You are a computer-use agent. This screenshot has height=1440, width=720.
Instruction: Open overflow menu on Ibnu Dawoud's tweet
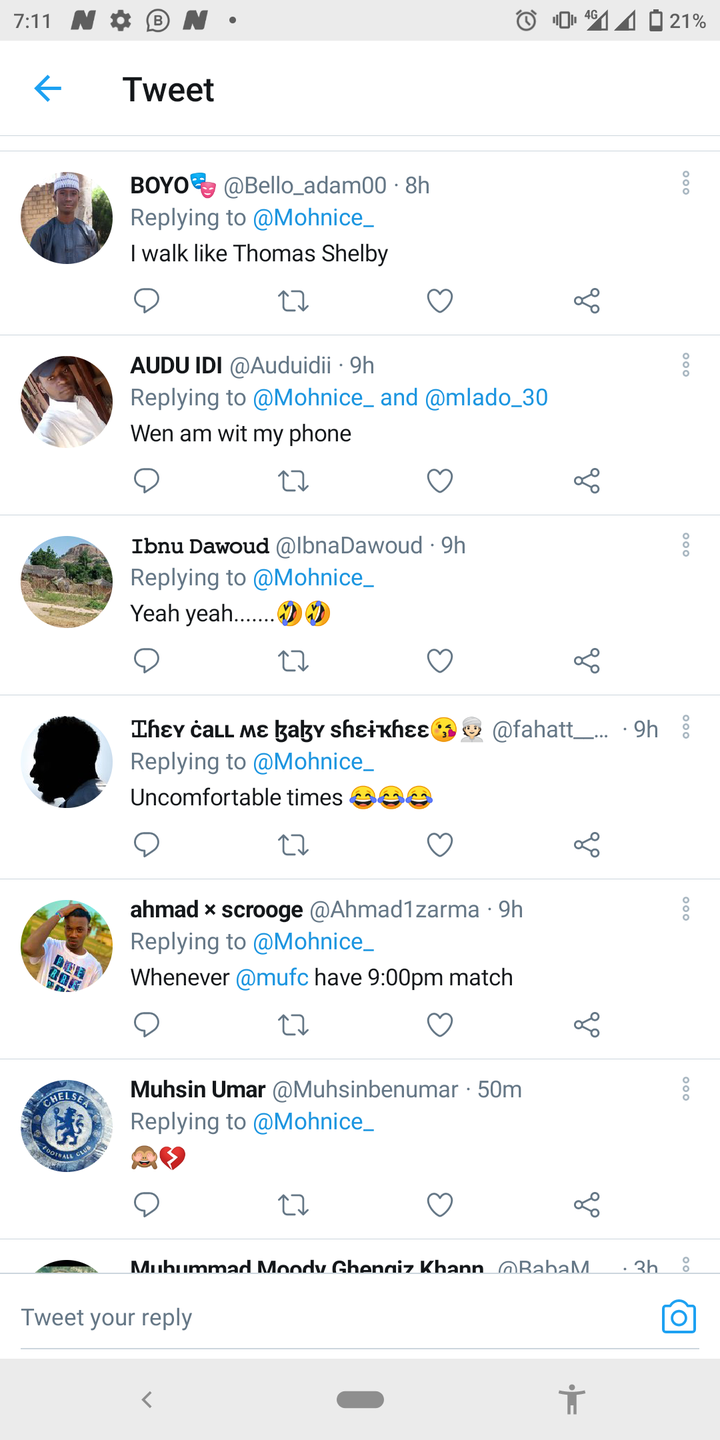pos(686,544)
